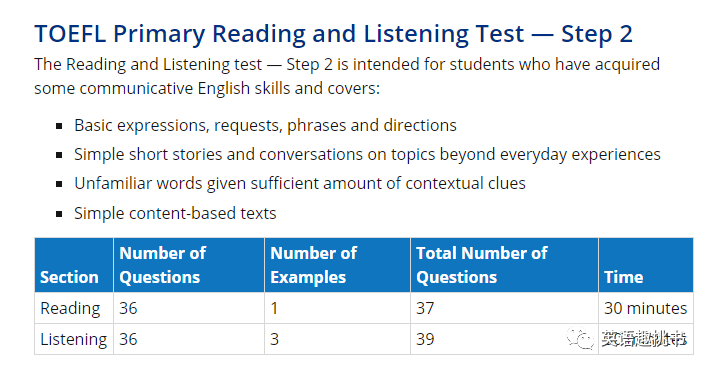Click the Reading row label

click(70, 308)
